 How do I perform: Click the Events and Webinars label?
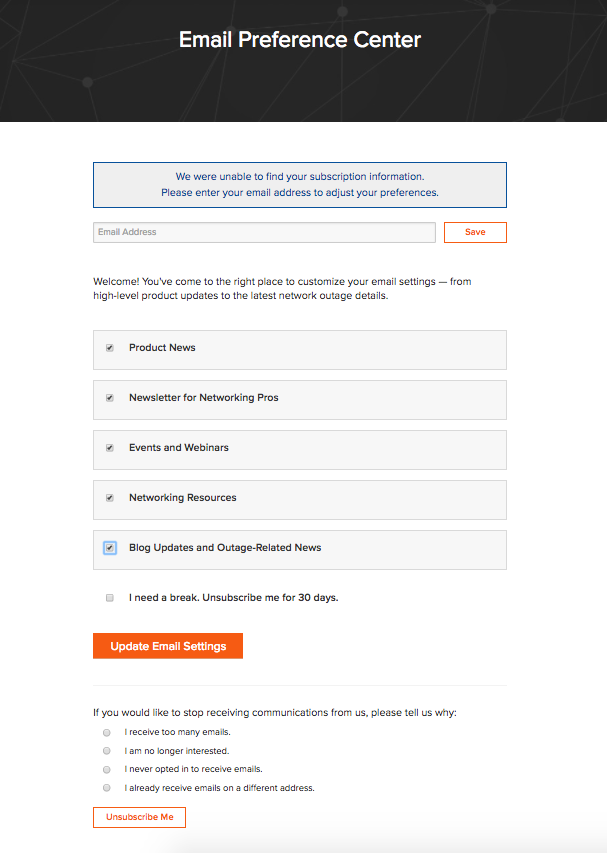tap(179, 448)
